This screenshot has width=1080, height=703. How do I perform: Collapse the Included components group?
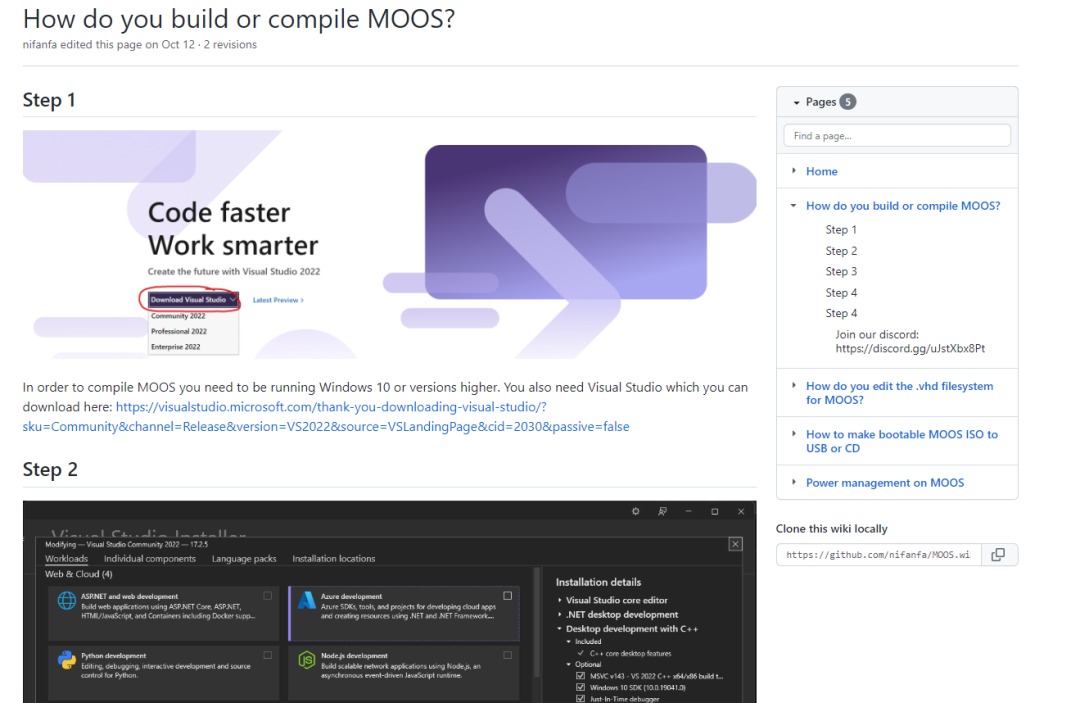(569, 641)
